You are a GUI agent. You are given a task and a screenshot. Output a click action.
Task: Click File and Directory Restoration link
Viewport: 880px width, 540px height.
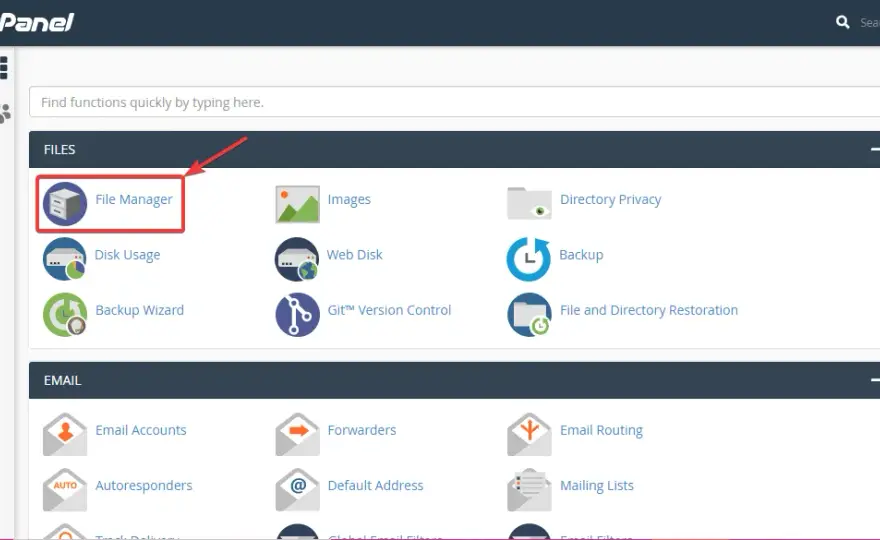click(649, 310)
